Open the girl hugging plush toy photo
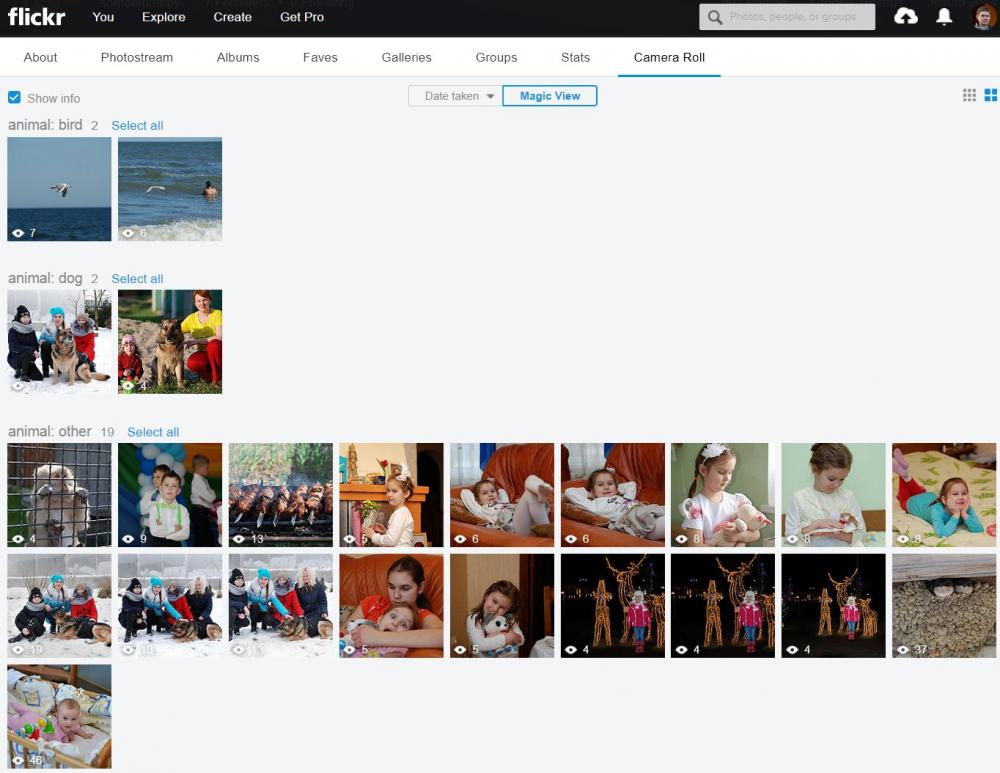 tap(502, 606)
